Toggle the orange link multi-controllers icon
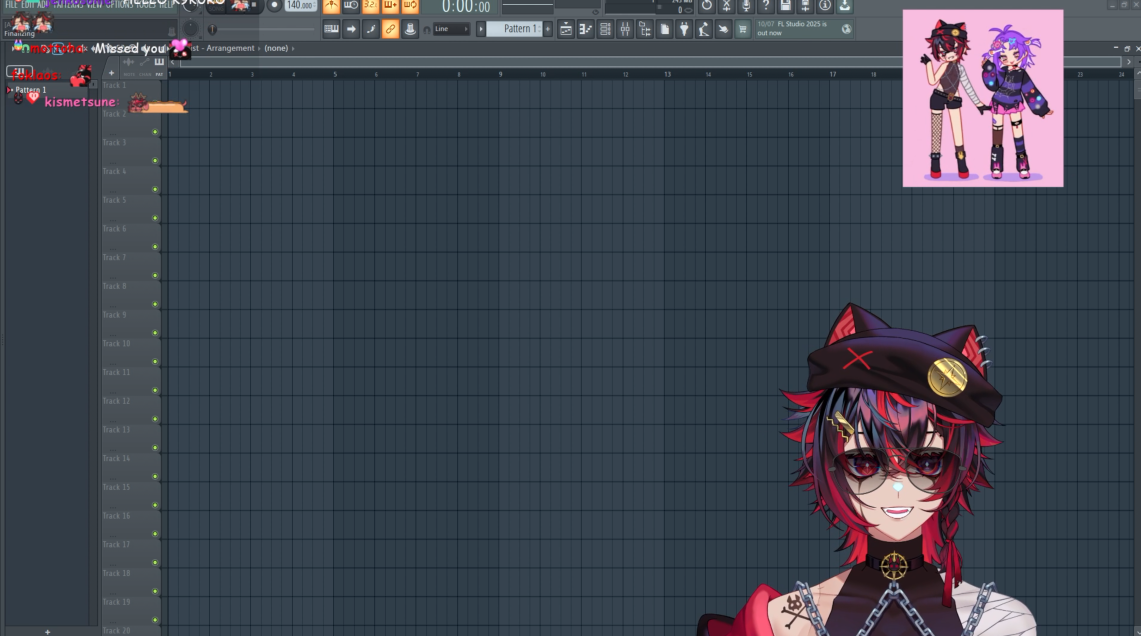Viewport: 1141px width, 636px height. (390, 29)
